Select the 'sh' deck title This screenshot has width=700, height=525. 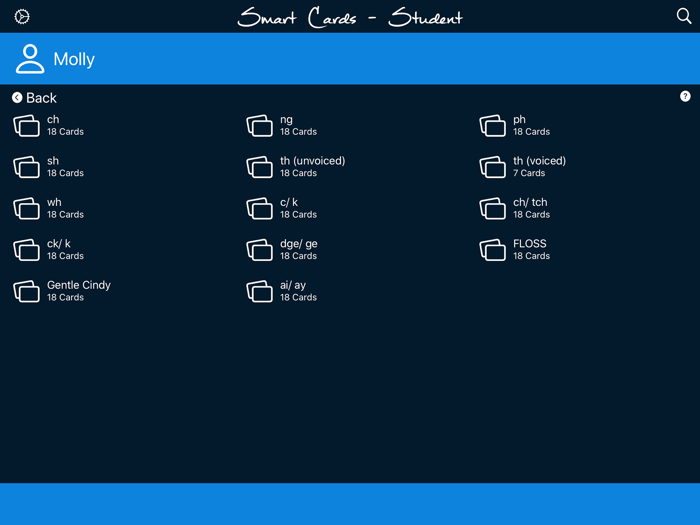[53, 161]
